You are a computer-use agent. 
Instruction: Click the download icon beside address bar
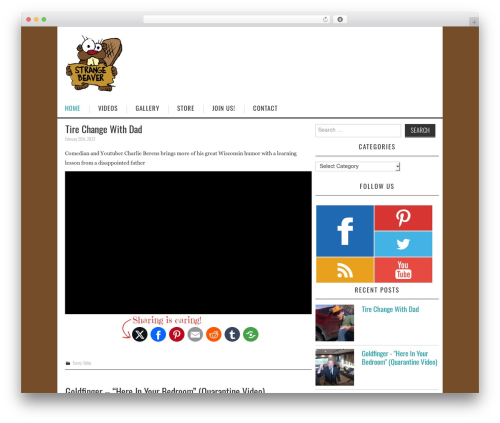click(340, 20)
